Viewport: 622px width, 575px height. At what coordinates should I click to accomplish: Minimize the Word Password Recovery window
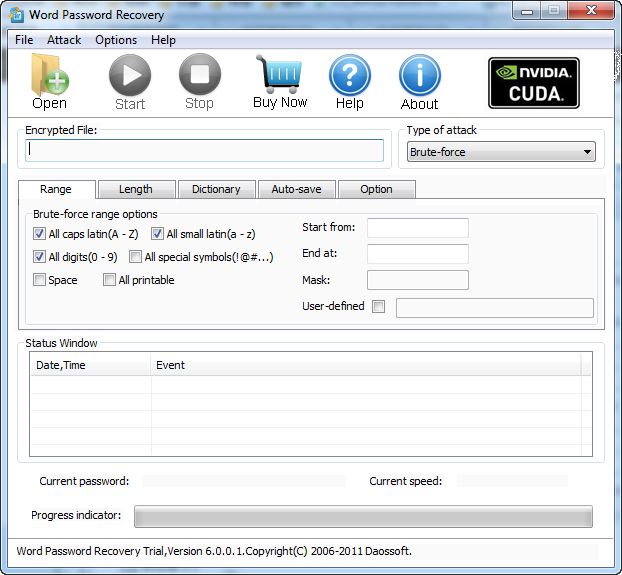tap(526, 11)
